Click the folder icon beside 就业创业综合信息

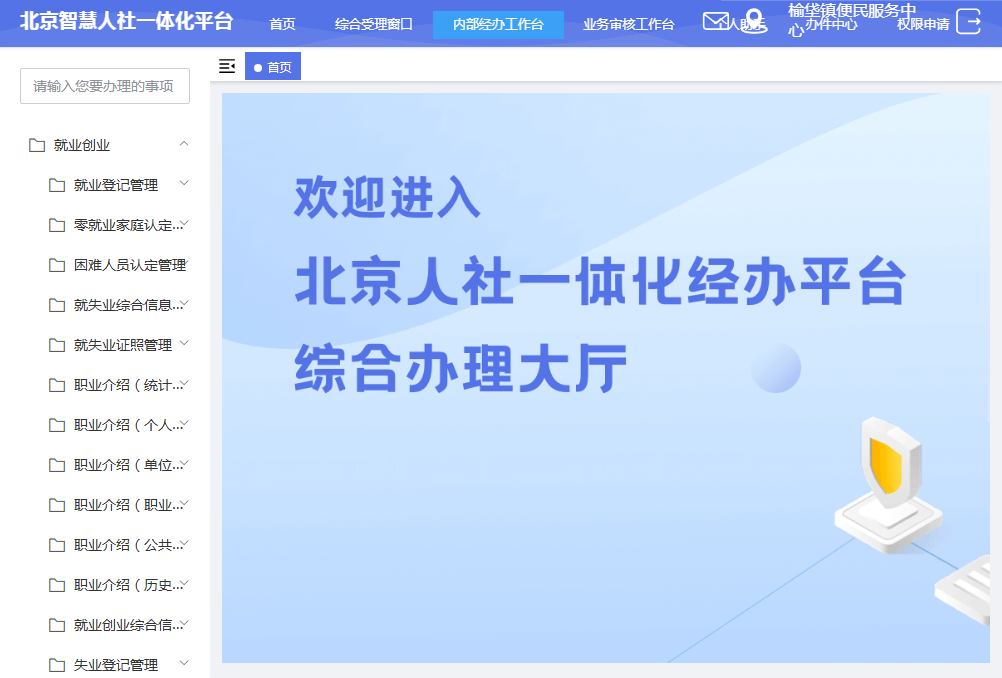(x=58, y=624)
